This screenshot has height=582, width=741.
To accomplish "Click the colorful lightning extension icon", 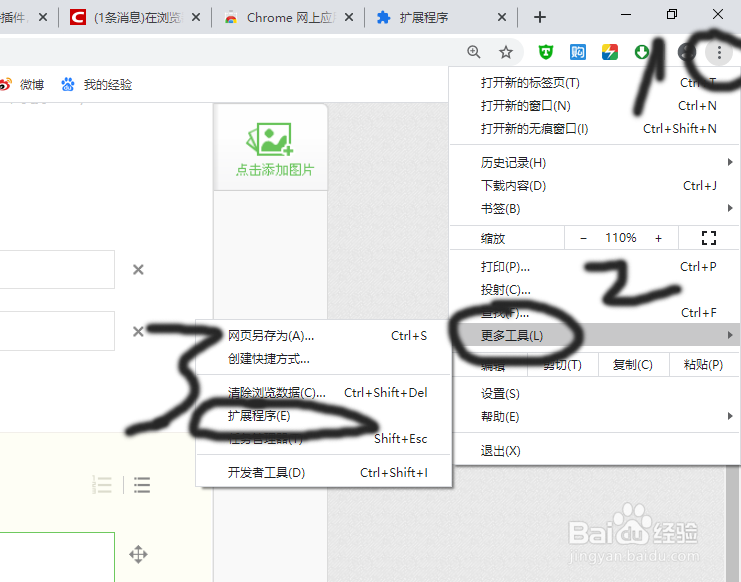I will pyautogui.click(x=610, y=51).
